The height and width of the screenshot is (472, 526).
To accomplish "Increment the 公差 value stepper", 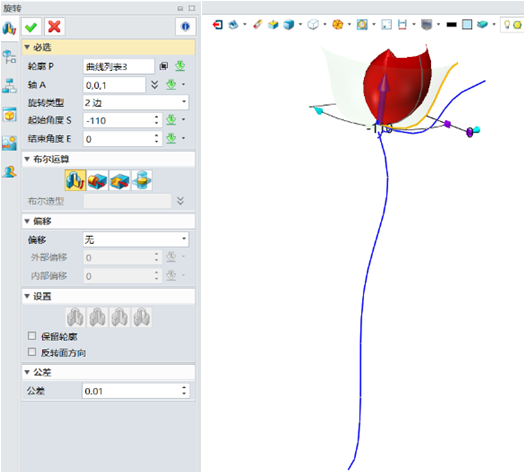I will (184, 387).
